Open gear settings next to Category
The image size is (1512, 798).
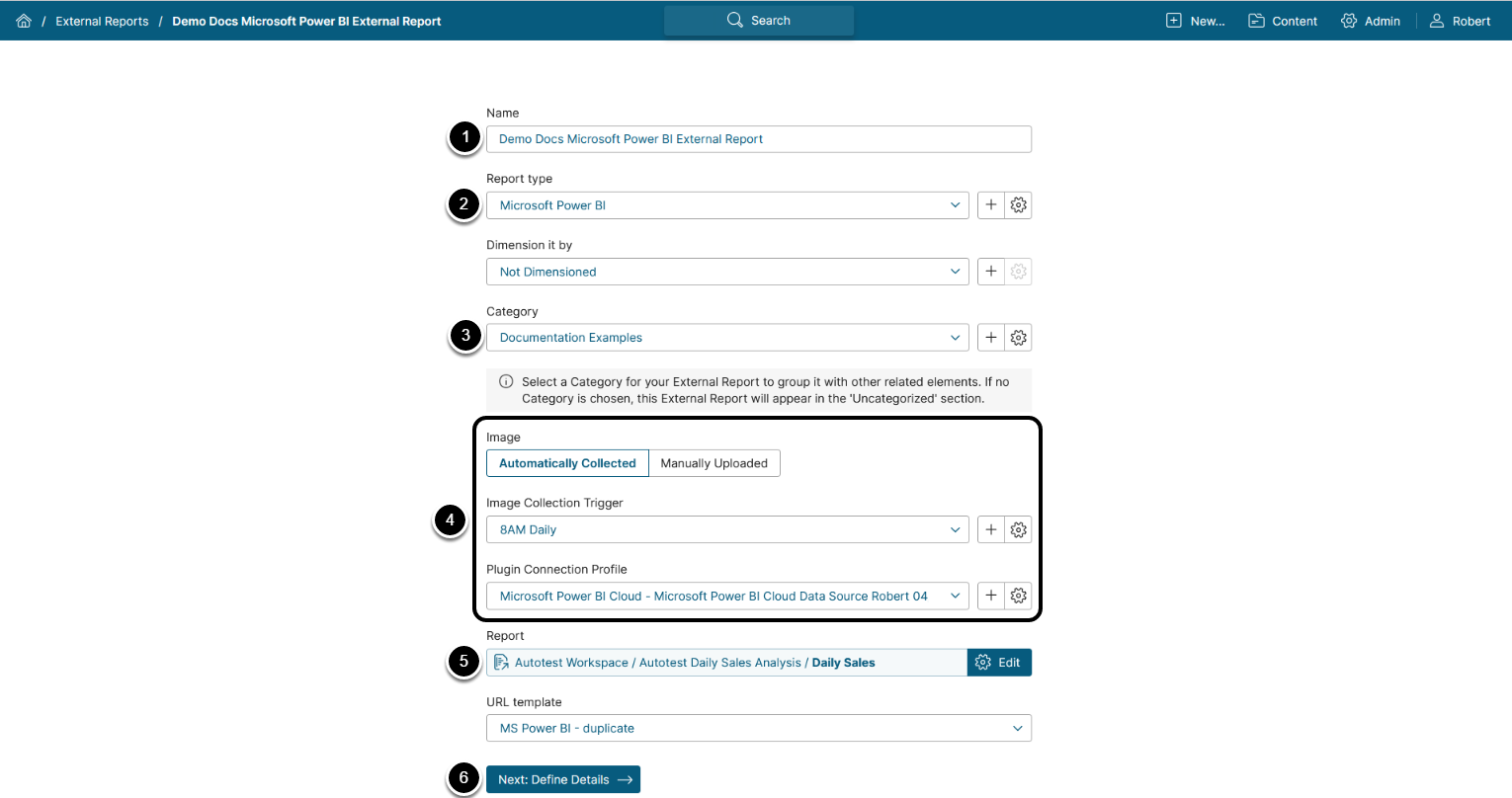coord(1019,338)
